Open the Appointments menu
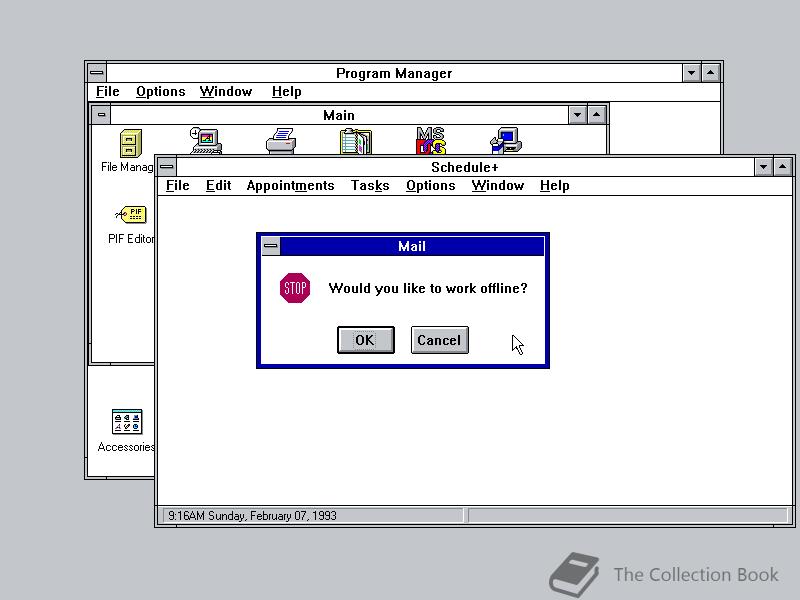 [290, 185]
